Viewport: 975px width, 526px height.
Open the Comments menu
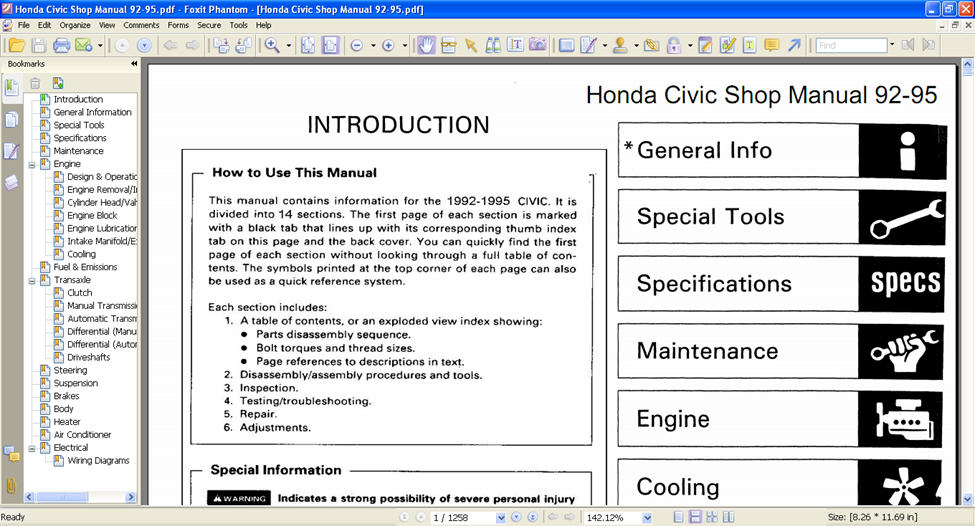pos(141,25)
